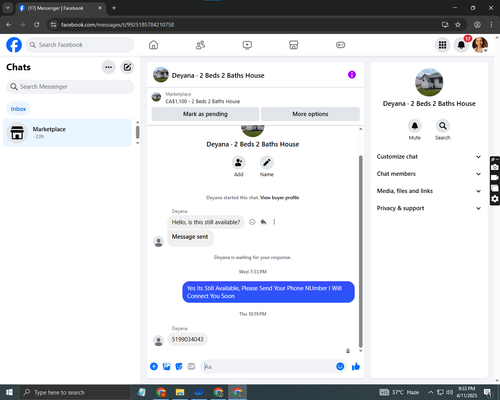Open View buyer profile link

pos(280,198)
